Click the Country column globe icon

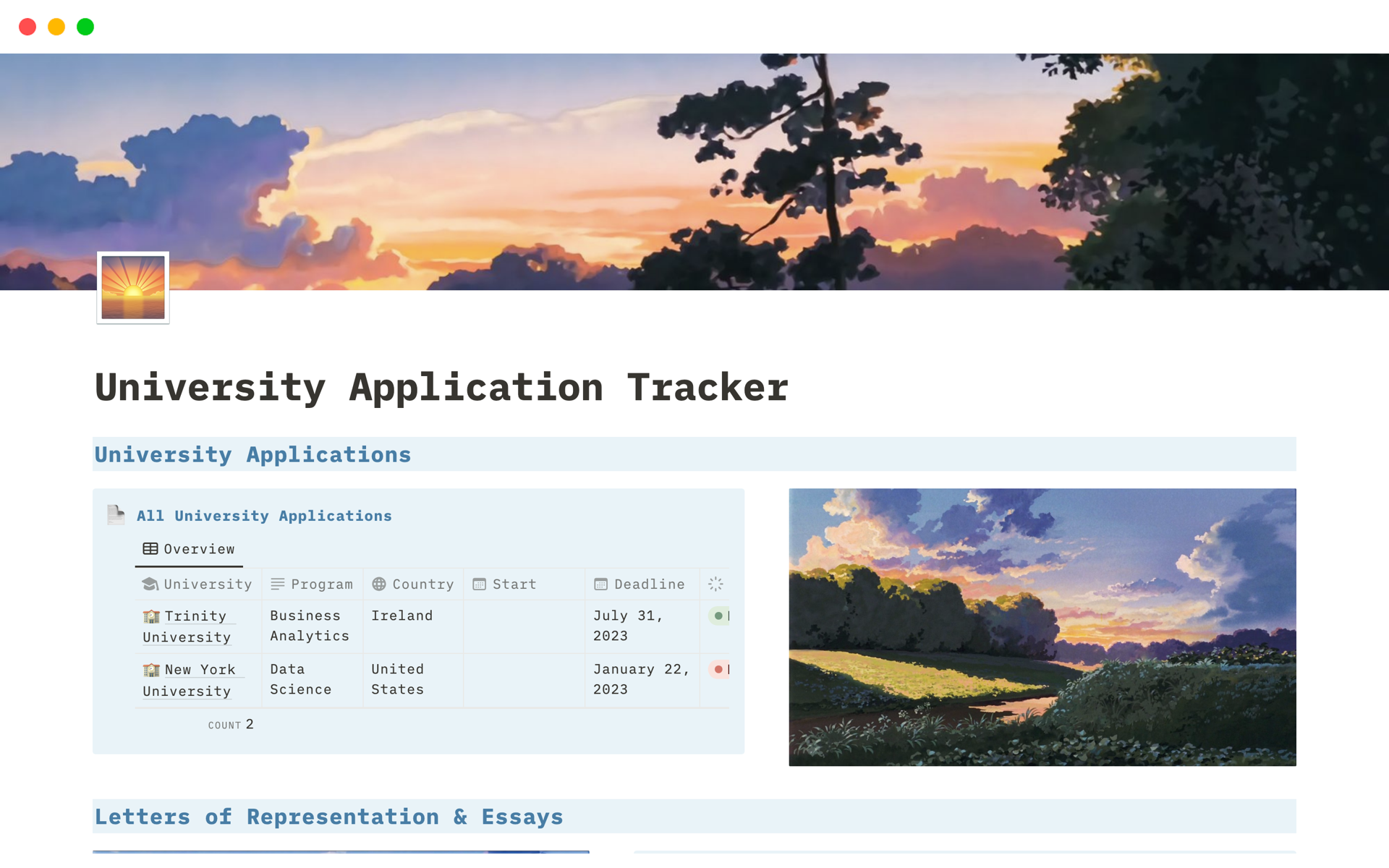coord(379,584)
